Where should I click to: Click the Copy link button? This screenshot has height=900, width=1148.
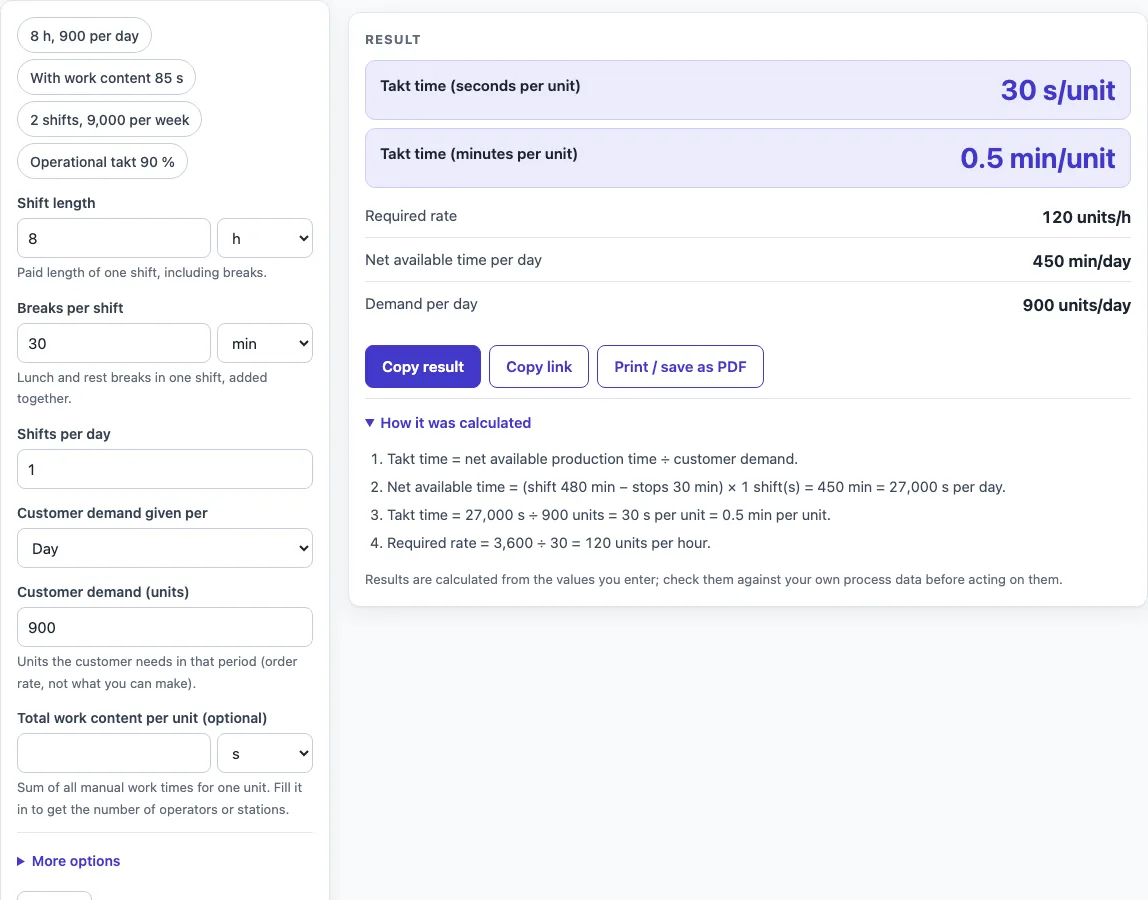pos(539,367)
